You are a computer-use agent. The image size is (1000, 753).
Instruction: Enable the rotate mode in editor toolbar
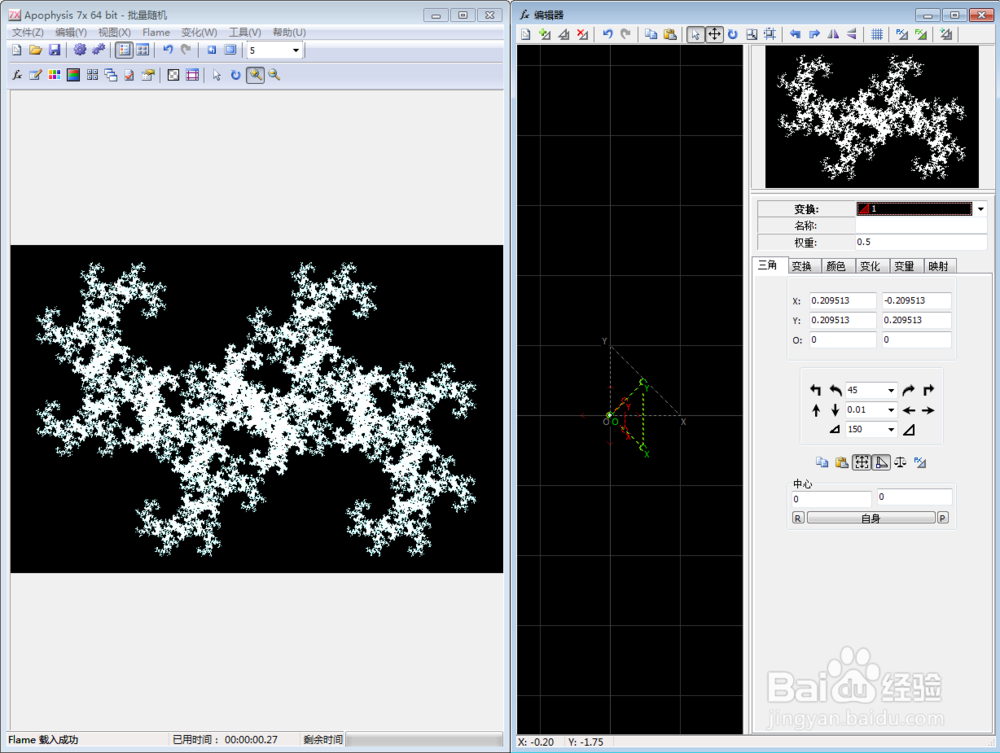point(733,34)
